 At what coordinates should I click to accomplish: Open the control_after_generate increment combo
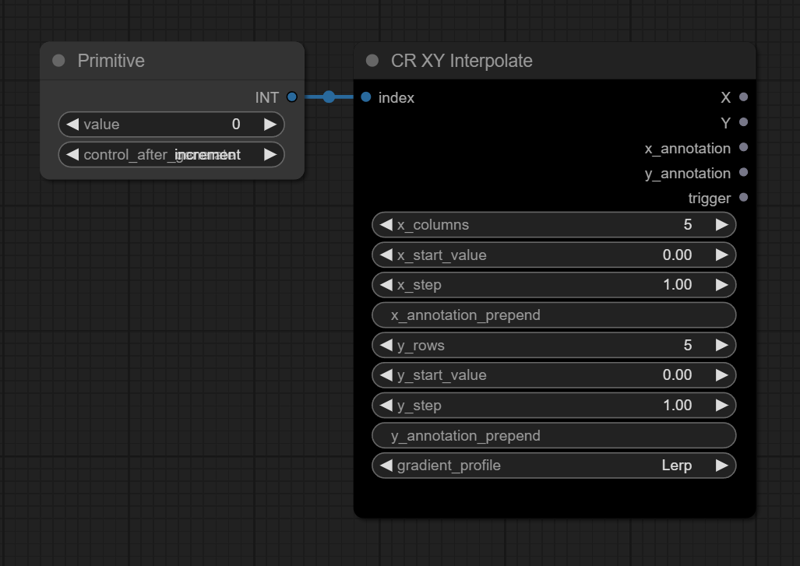[171, 154]
